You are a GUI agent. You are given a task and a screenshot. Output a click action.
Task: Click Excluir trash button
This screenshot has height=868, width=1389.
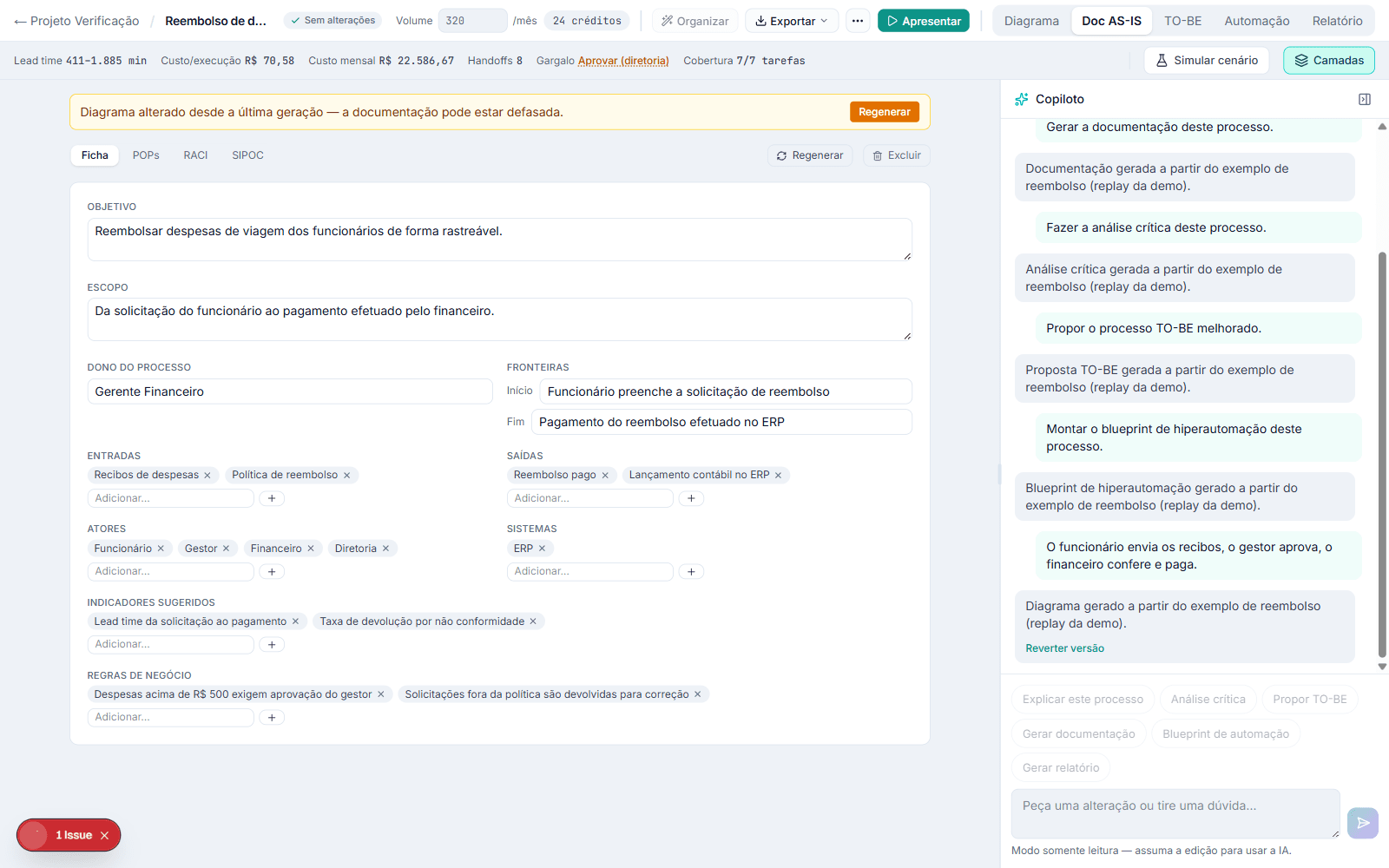click(897, 155)
